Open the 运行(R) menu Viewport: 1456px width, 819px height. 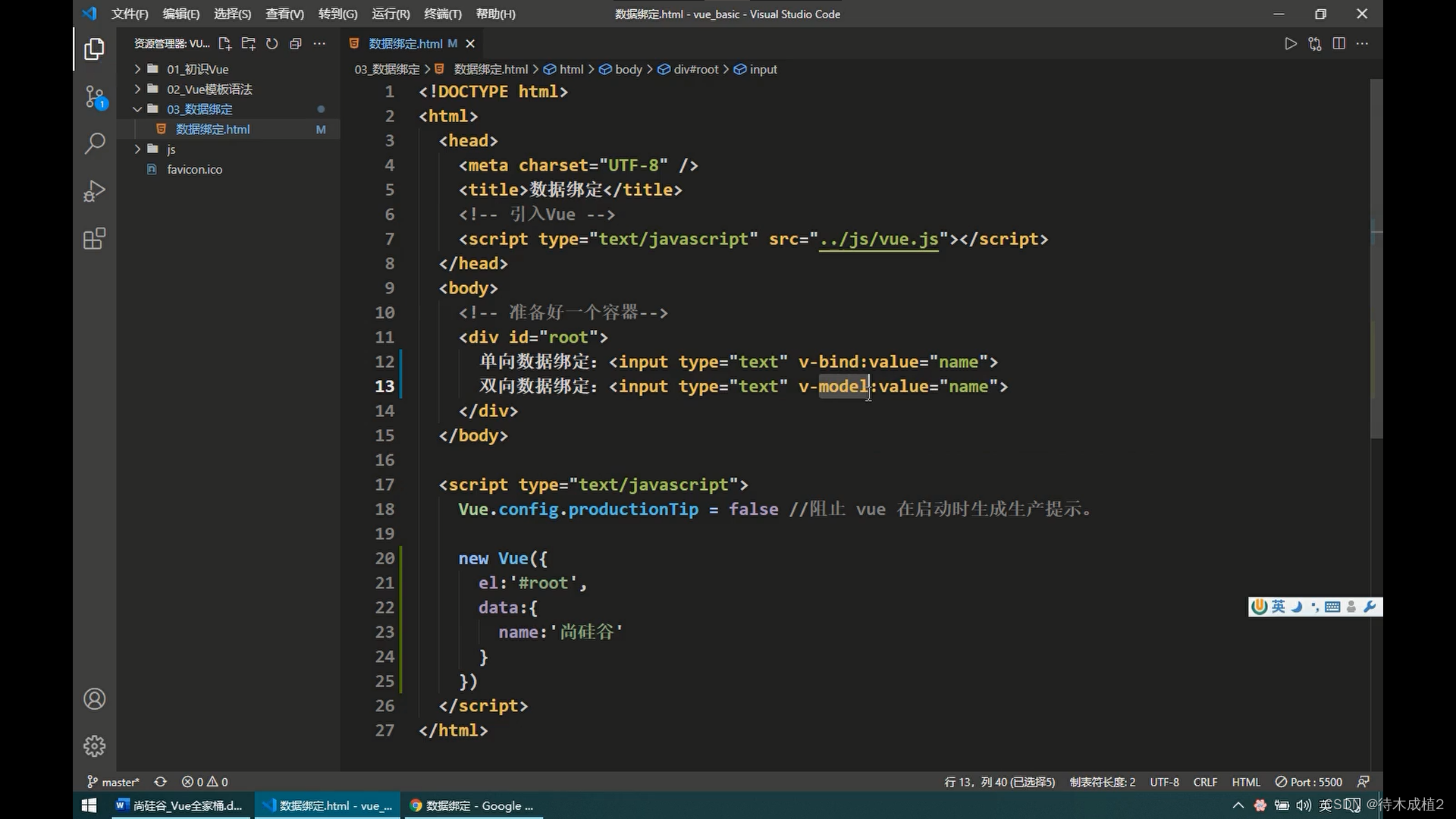pyautogui.click(x=391, y=14)
